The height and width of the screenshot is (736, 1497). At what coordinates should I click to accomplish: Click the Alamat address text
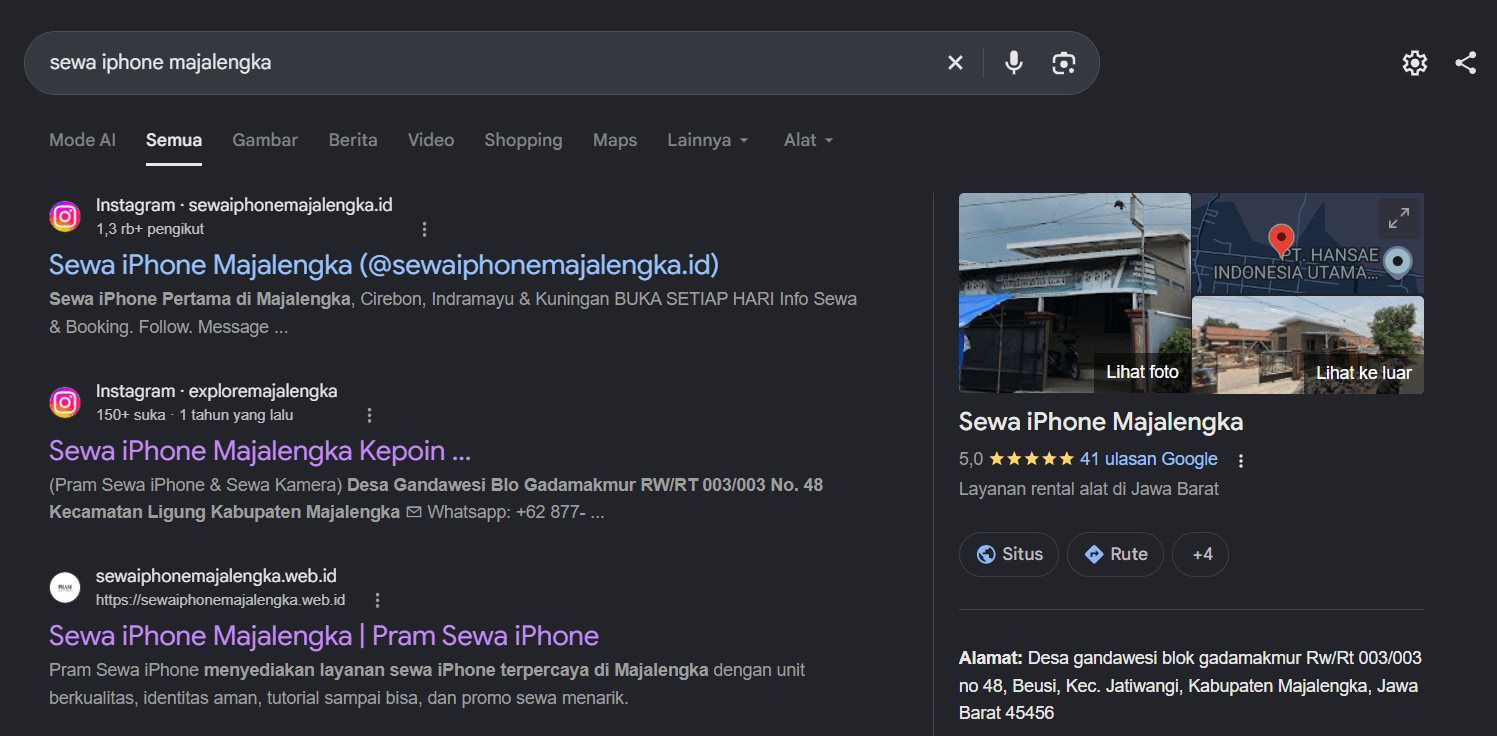1190,685
